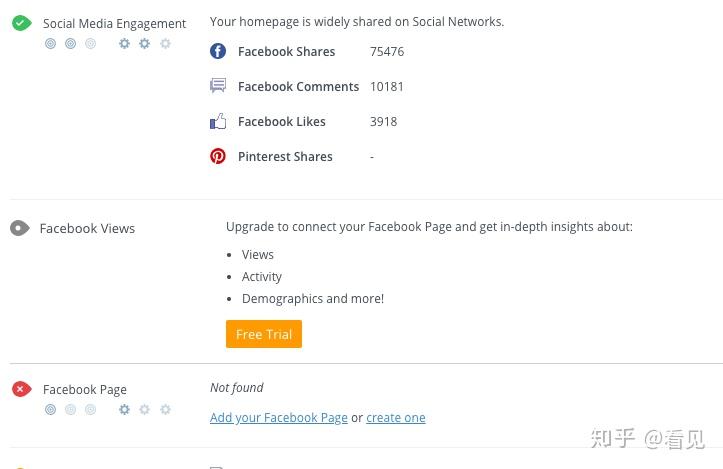Click the Facebook Likes thumbs-up icon
The image size is (723, 469).
point(218,121)
